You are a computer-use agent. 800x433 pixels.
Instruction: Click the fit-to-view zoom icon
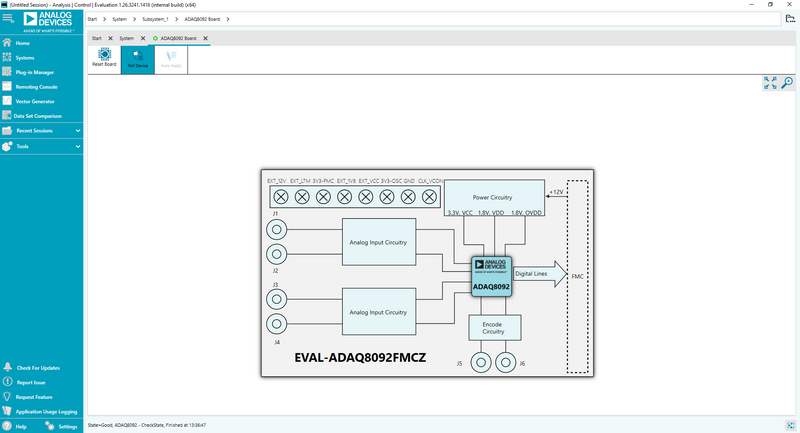click(770, 83)
